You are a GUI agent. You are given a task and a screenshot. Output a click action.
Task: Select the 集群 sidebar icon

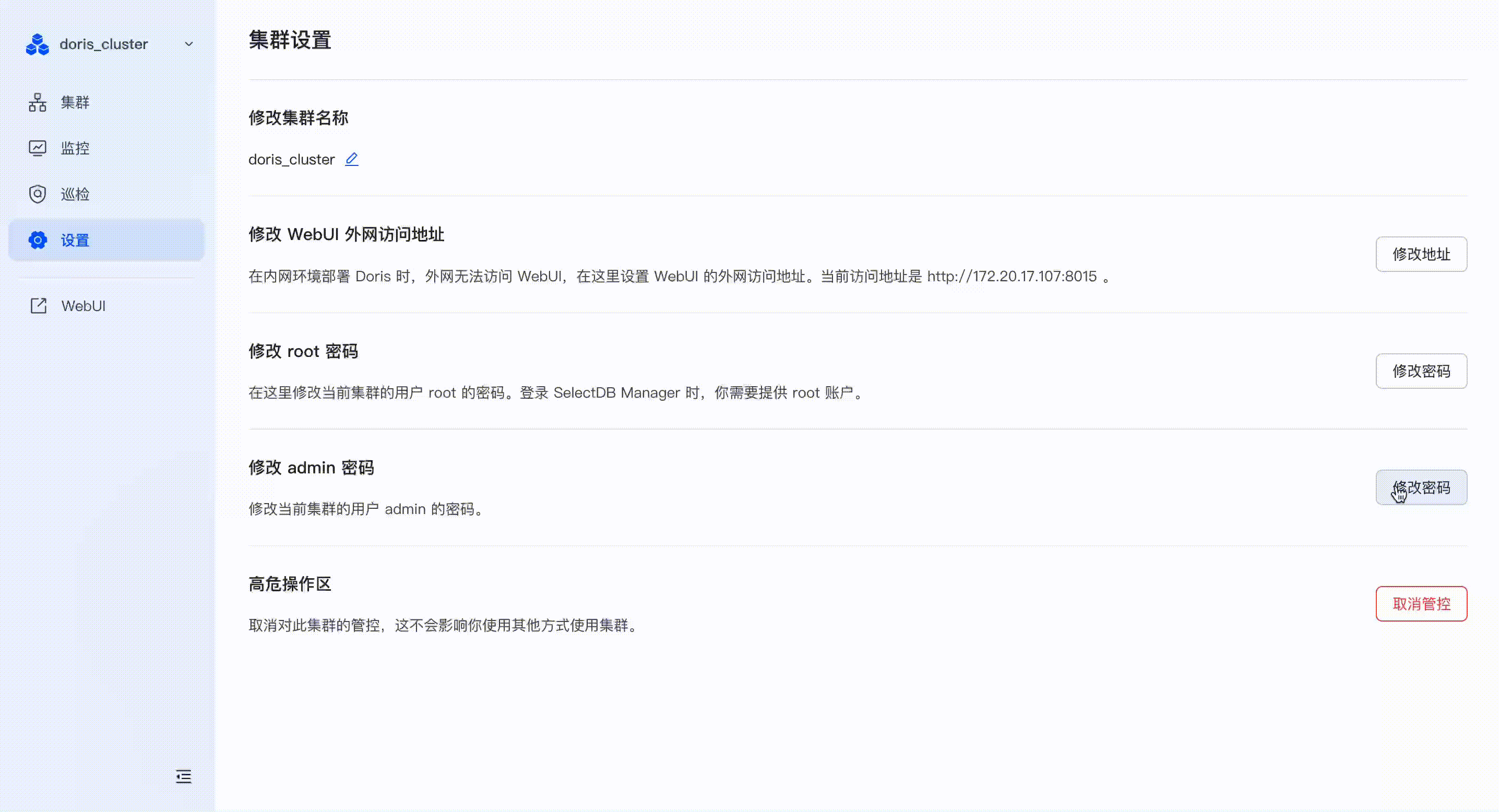coord(37,102)
